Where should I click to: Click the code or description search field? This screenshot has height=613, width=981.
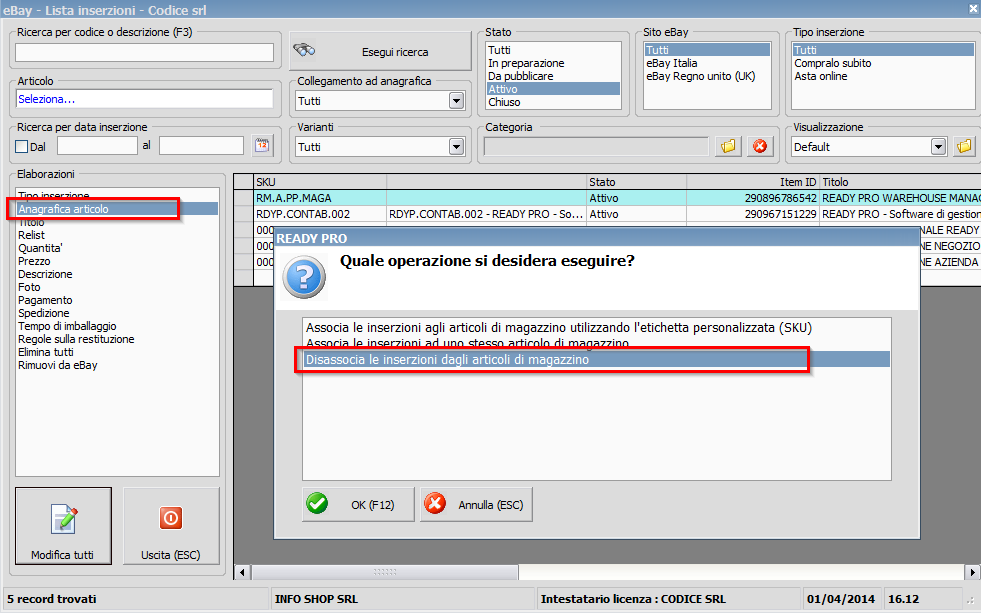pyautogui.click(x=145, y=53)
